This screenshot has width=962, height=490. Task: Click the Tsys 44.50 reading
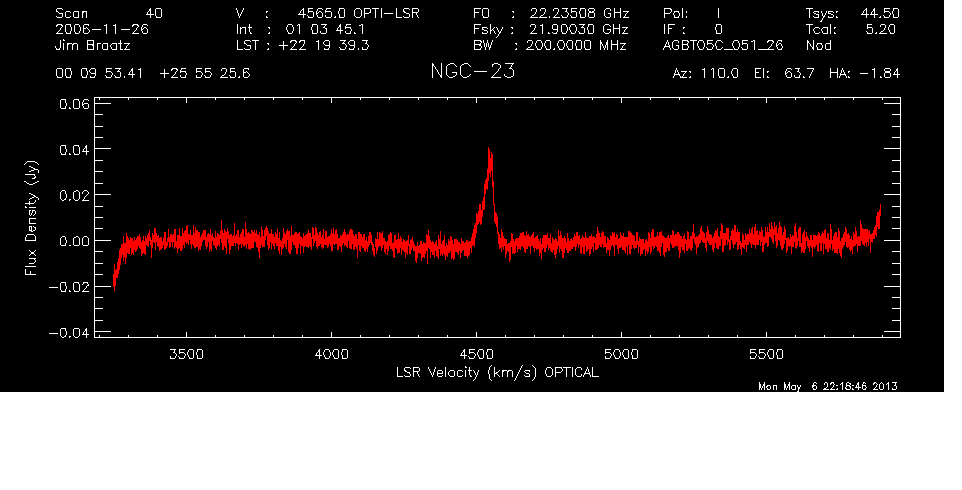(x=850, y=14)
